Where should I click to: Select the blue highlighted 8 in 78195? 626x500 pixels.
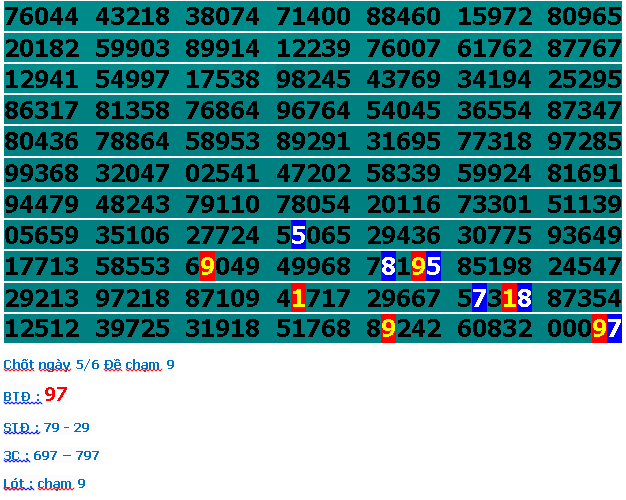pyautogui.click(x=388, y=267)
